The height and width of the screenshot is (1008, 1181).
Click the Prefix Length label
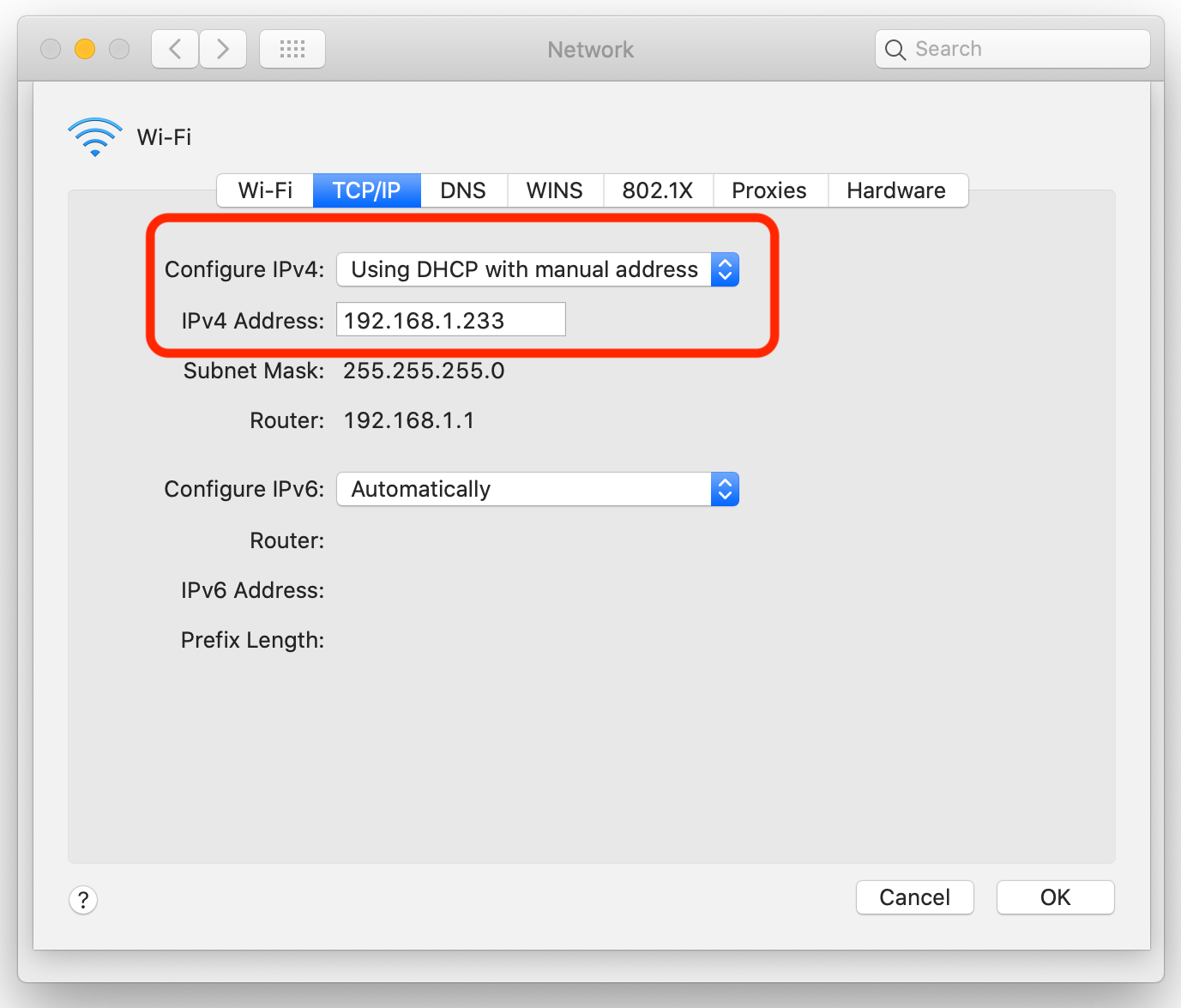[x=253, y=640]
